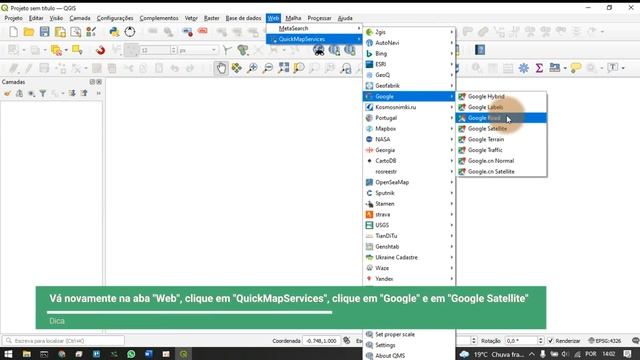Select Google Terrain from the submenu

[x=501, y=140]
